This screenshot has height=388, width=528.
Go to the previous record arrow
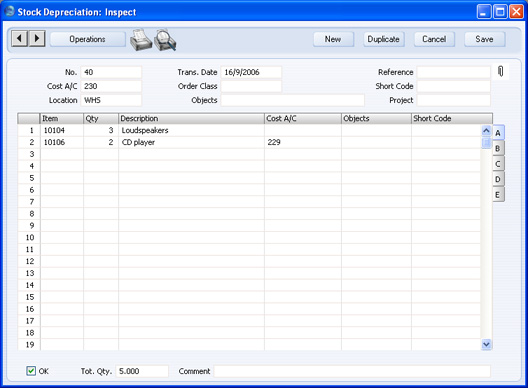point(20,39)
